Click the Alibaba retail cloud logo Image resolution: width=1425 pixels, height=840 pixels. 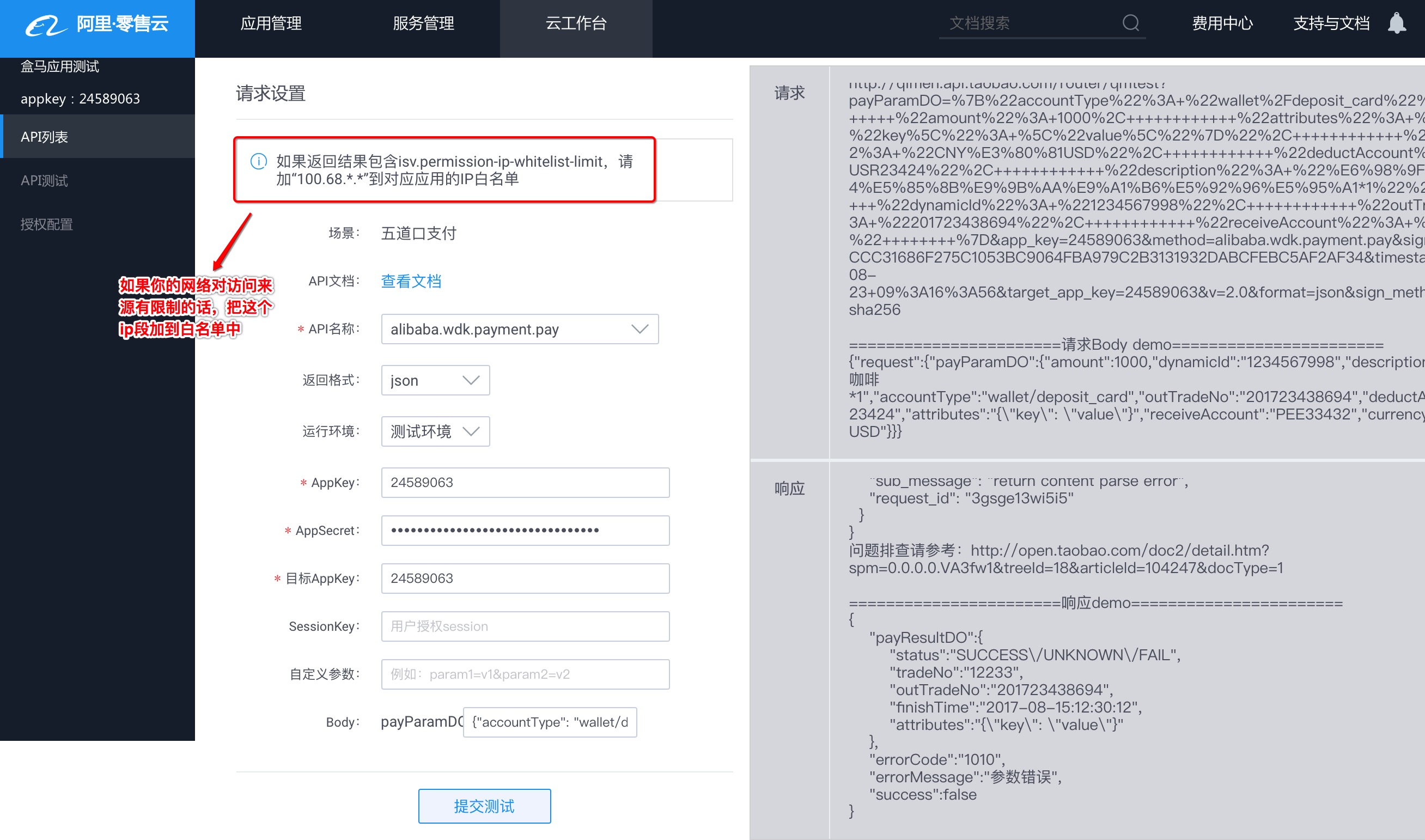point(97,25)
